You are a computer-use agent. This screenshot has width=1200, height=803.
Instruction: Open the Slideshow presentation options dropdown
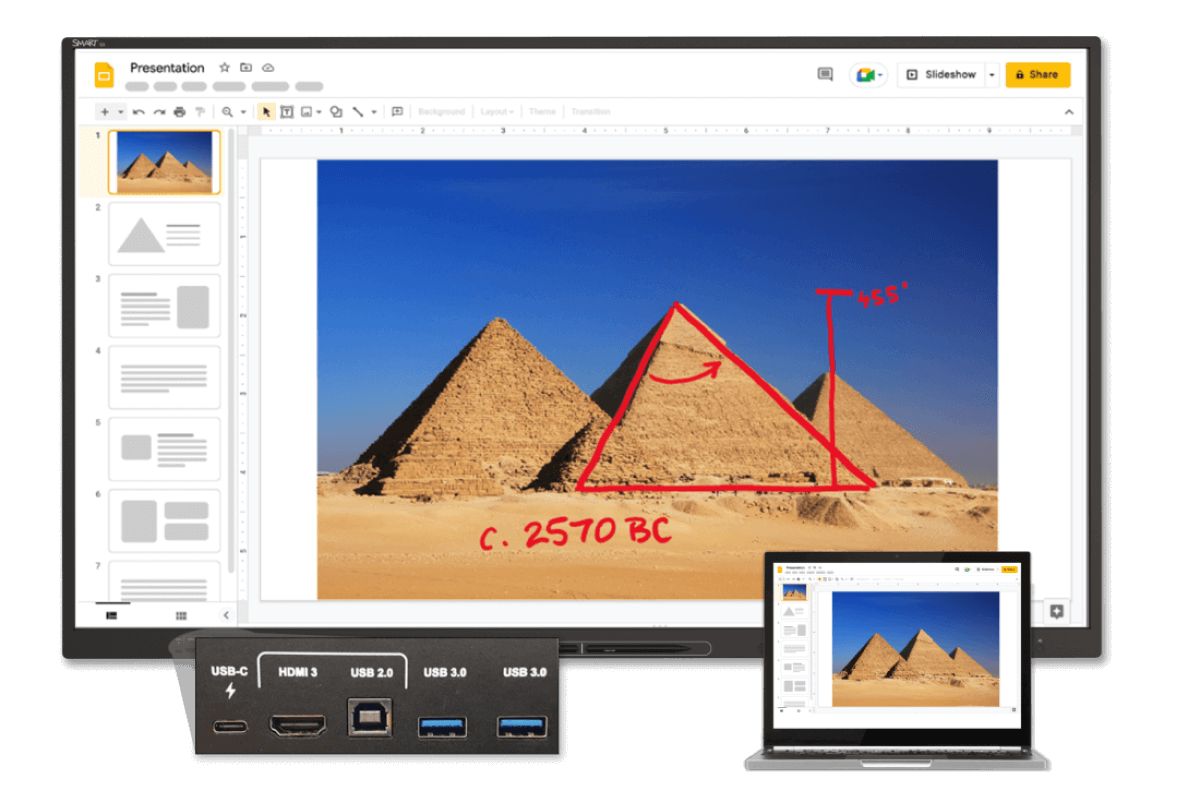991,74
